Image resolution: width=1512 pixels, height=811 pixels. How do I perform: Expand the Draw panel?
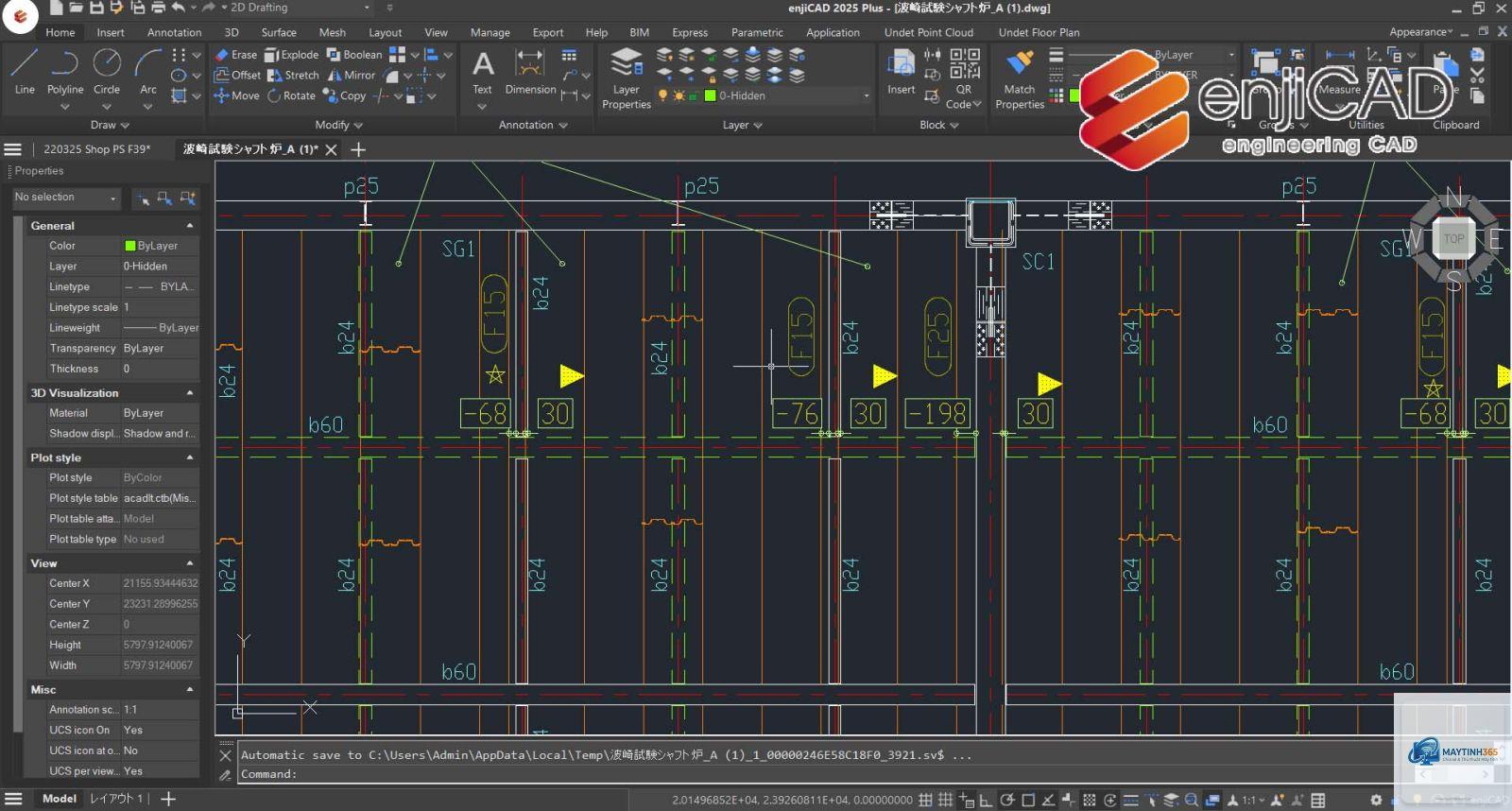tap(110, 125)
